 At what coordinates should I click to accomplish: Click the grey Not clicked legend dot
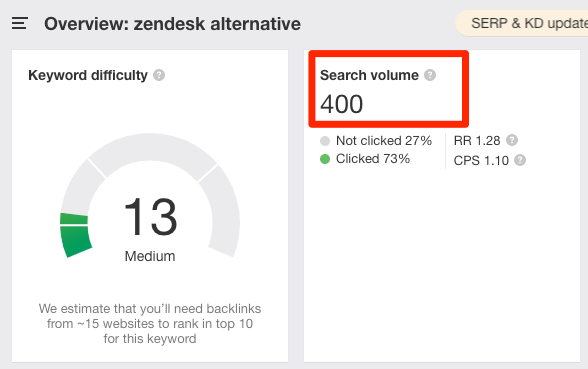325,141
